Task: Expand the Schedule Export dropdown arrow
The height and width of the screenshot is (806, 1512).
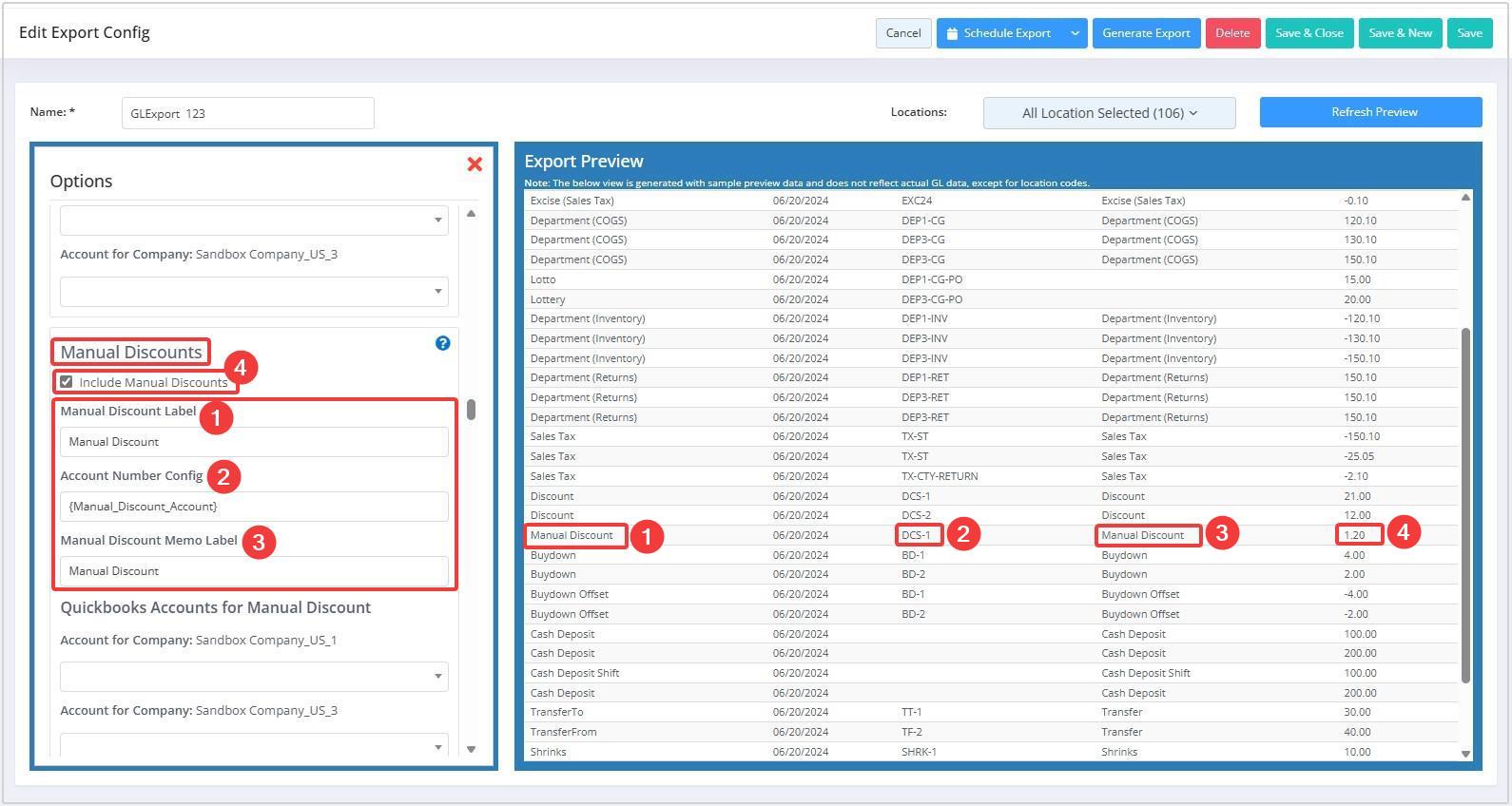Action: [1075, 33]
